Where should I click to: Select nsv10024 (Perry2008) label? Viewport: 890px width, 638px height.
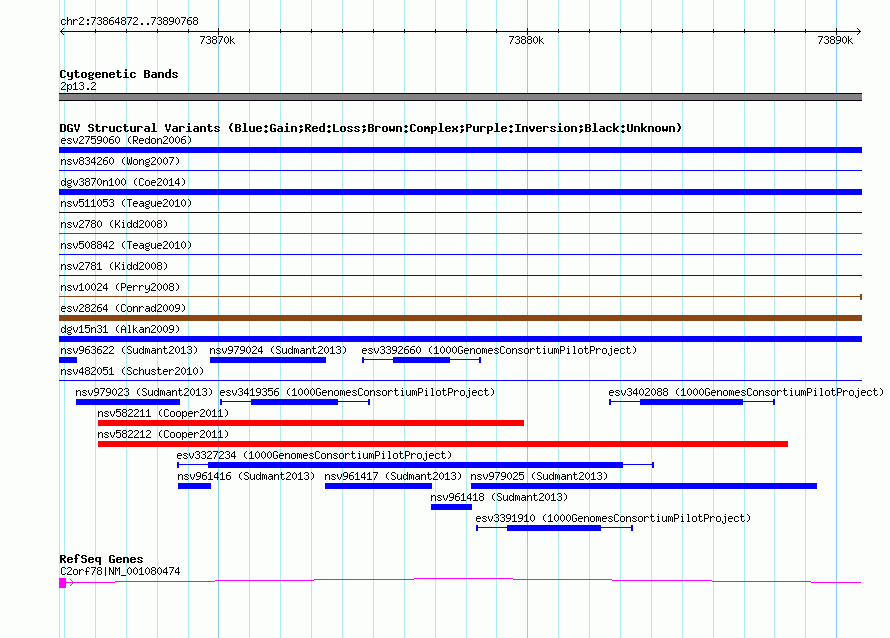120,287
